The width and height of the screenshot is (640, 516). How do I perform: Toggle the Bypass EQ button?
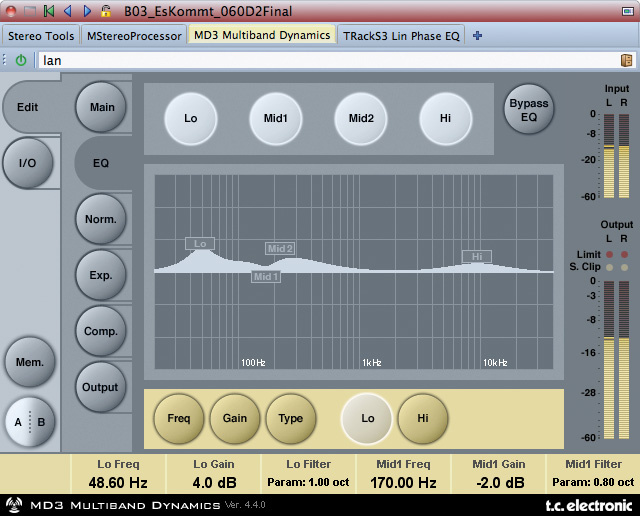(529, 109)
